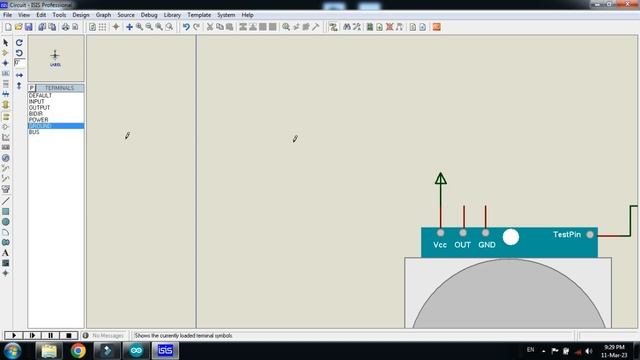The height and width of the screenshot is (360, 640).
Task: Click the P pick devices button
Action: [x=31, y=88]
